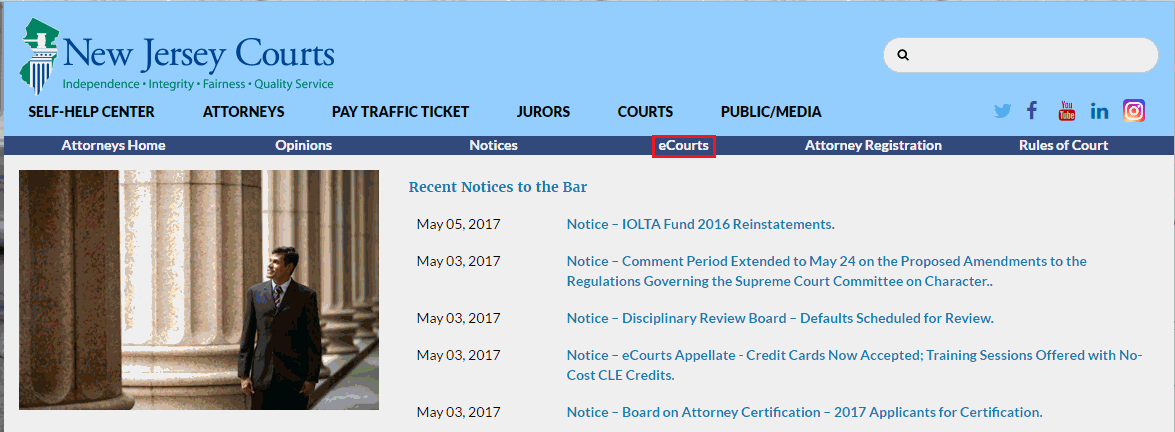Select the Courts menu item
This screenshot has width=1175, height=432.
(645, 112)
